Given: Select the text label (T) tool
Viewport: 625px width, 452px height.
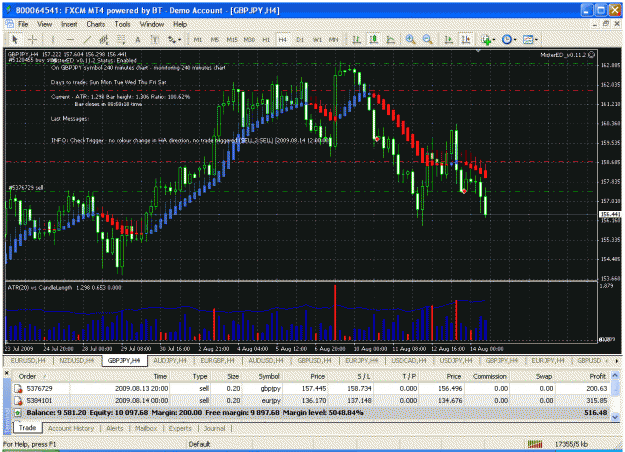Looking at the screenshot, I should [x=155, y=39].
